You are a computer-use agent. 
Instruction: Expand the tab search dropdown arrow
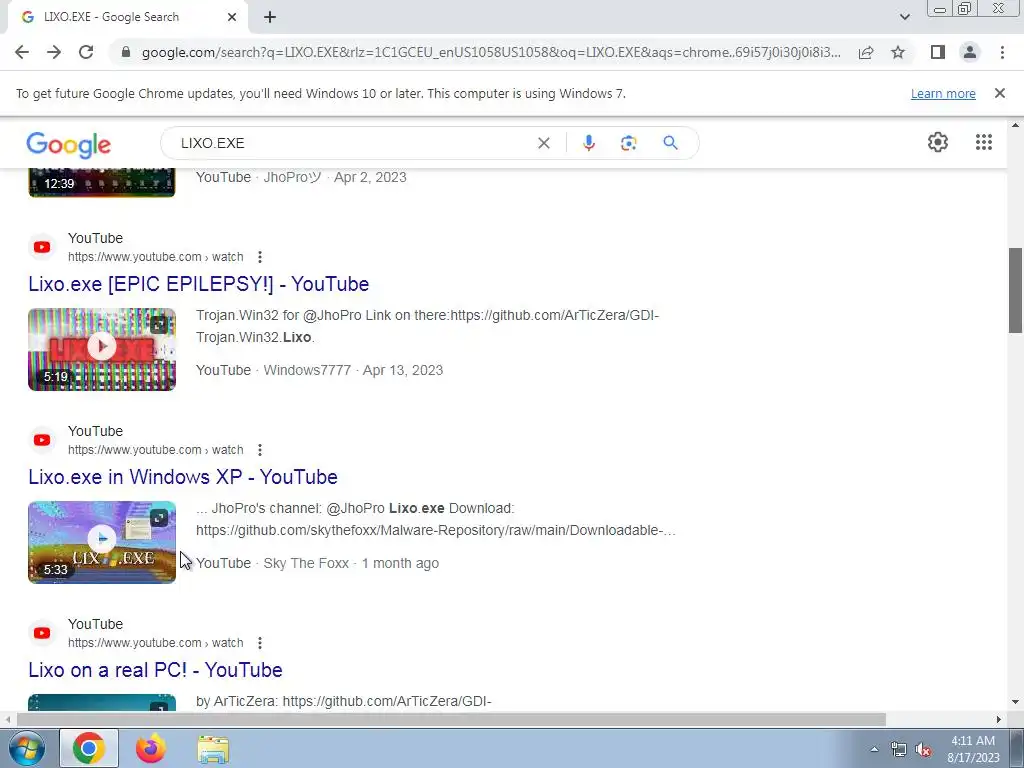click(904, 17)
